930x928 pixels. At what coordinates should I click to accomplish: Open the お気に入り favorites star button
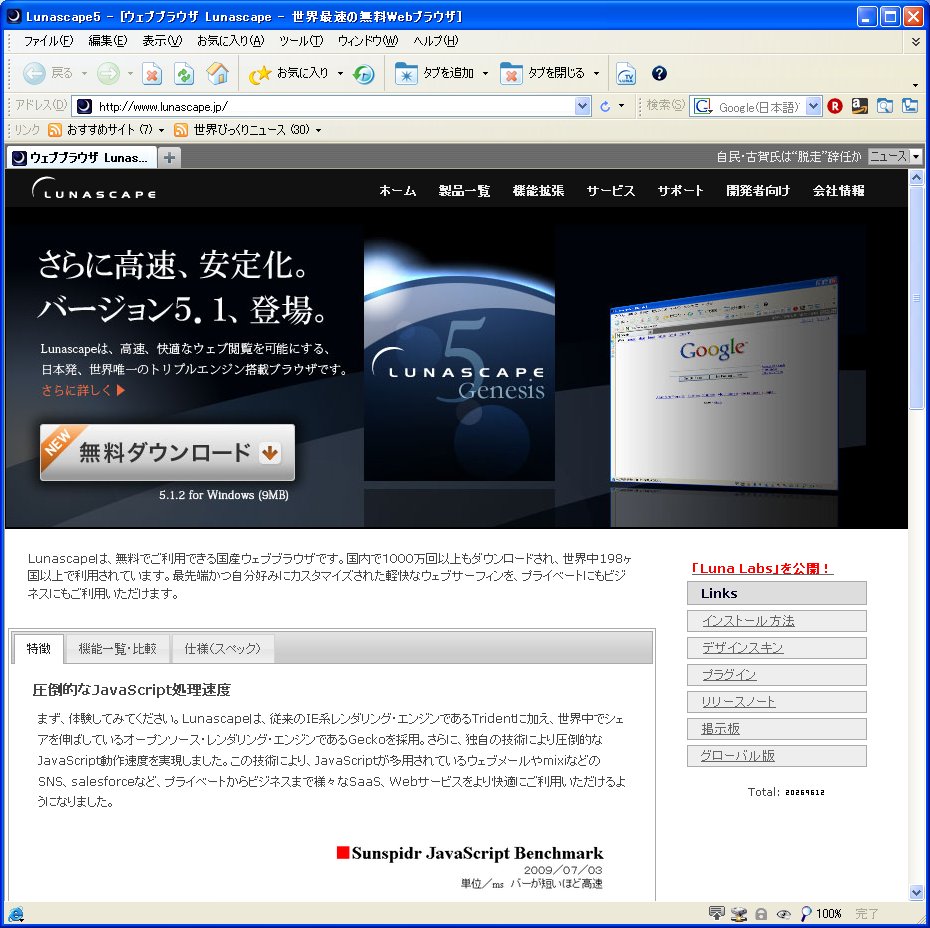click(x=289, y=74)
